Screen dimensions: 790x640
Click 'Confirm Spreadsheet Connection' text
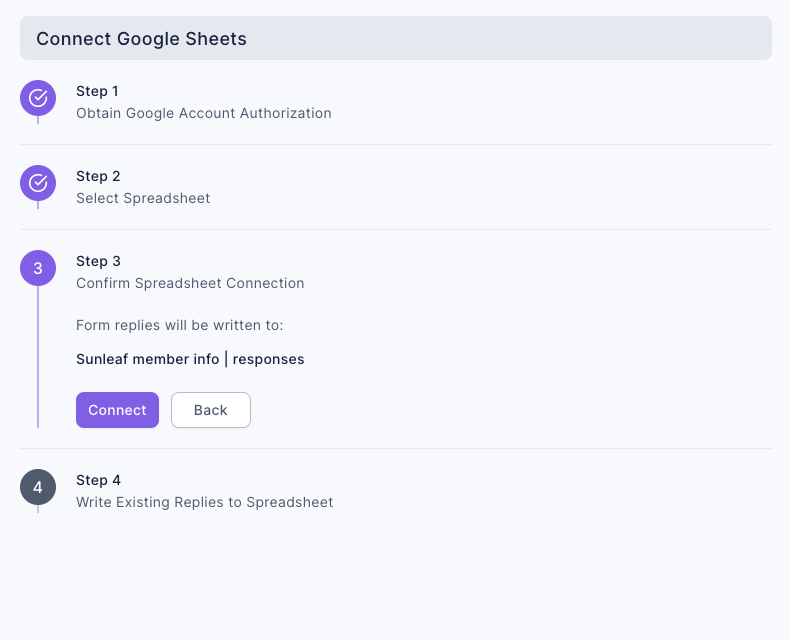[x=190, y=283]
